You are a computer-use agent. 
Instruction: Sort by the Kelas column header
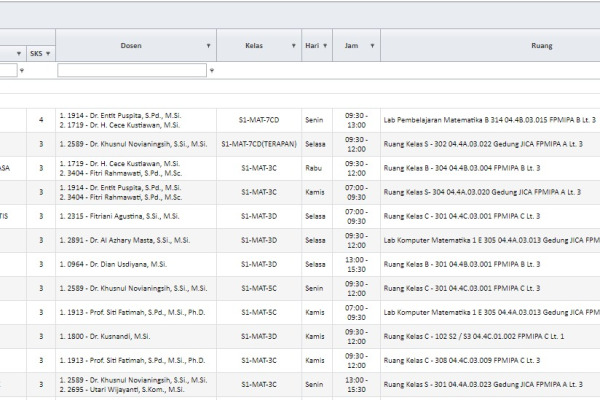(x=254, y=46)
